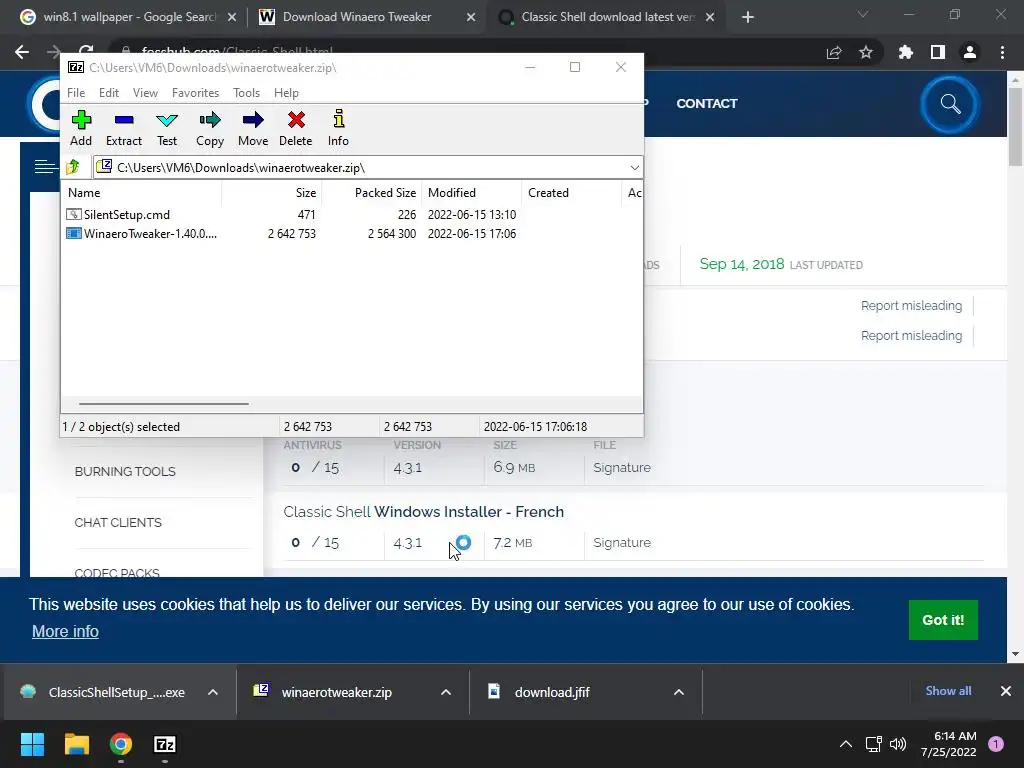Open the File menu in 7-Zip

(76, 93)
